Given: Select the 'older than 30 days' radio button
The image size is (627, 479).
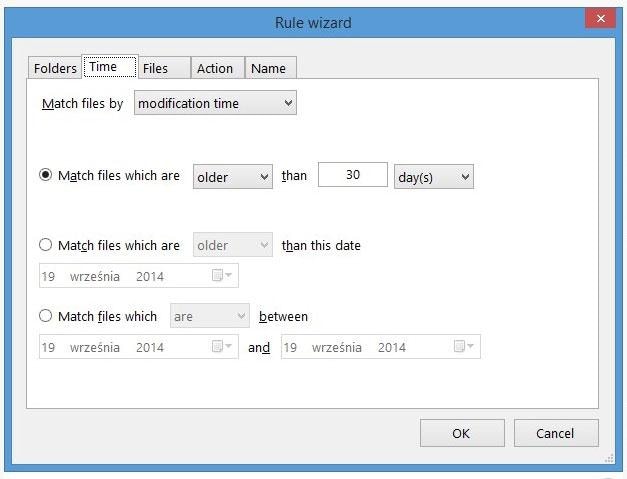Looking at the screenshot, I should 45,175.
